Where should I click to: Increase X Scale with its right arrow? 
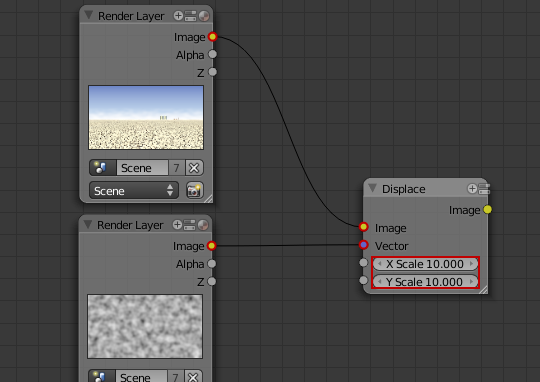tap(471, 264)
